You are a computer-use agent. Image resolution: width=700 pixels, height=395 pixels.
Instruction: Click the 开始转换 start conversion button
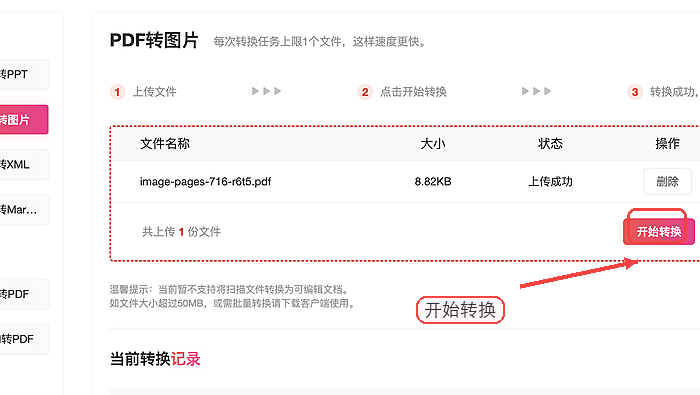(x=658, y=232)
